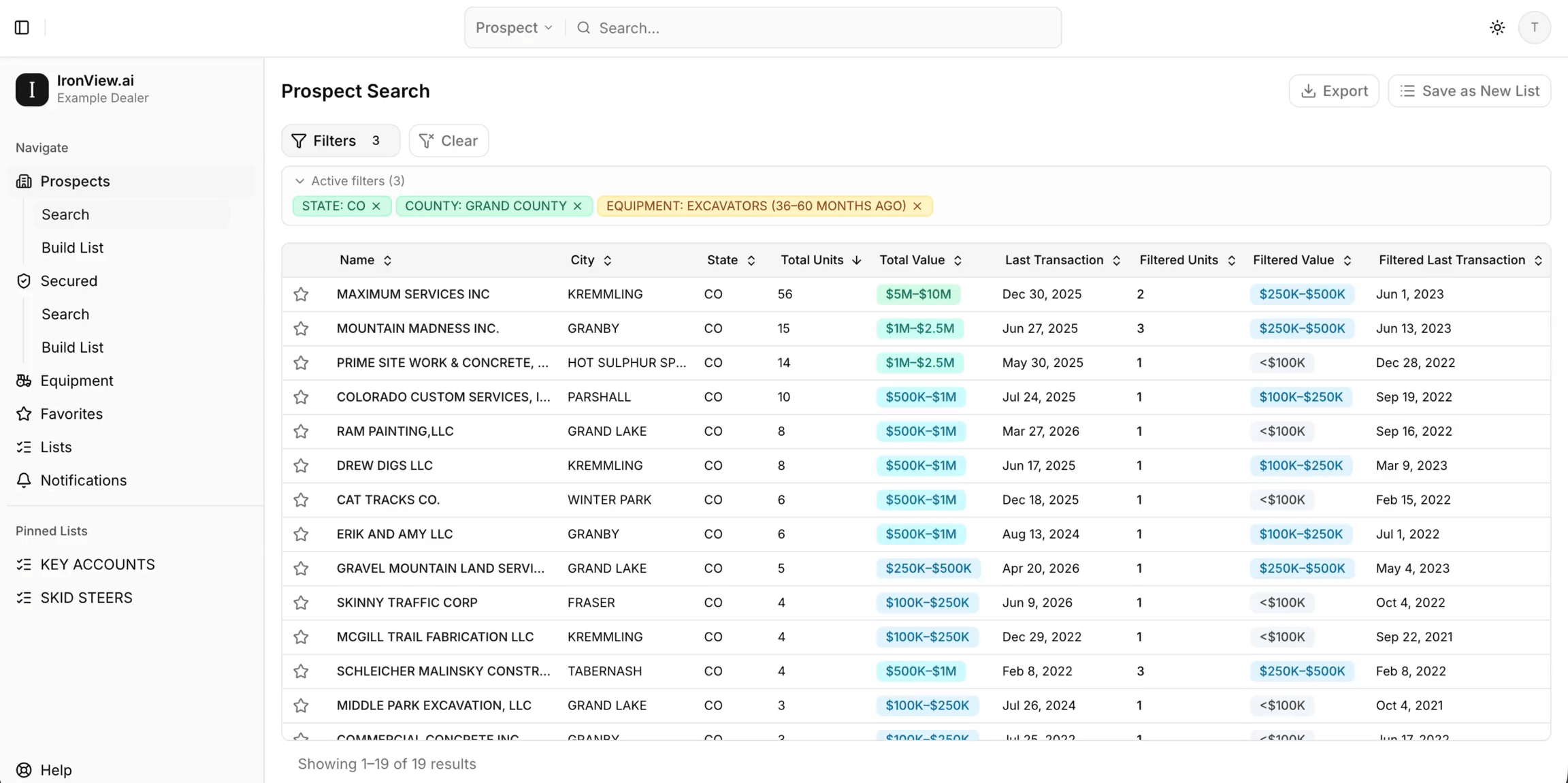Go to Equipment page
The height and width of the screenshot is (783, 1568).
tap(131, 381)
